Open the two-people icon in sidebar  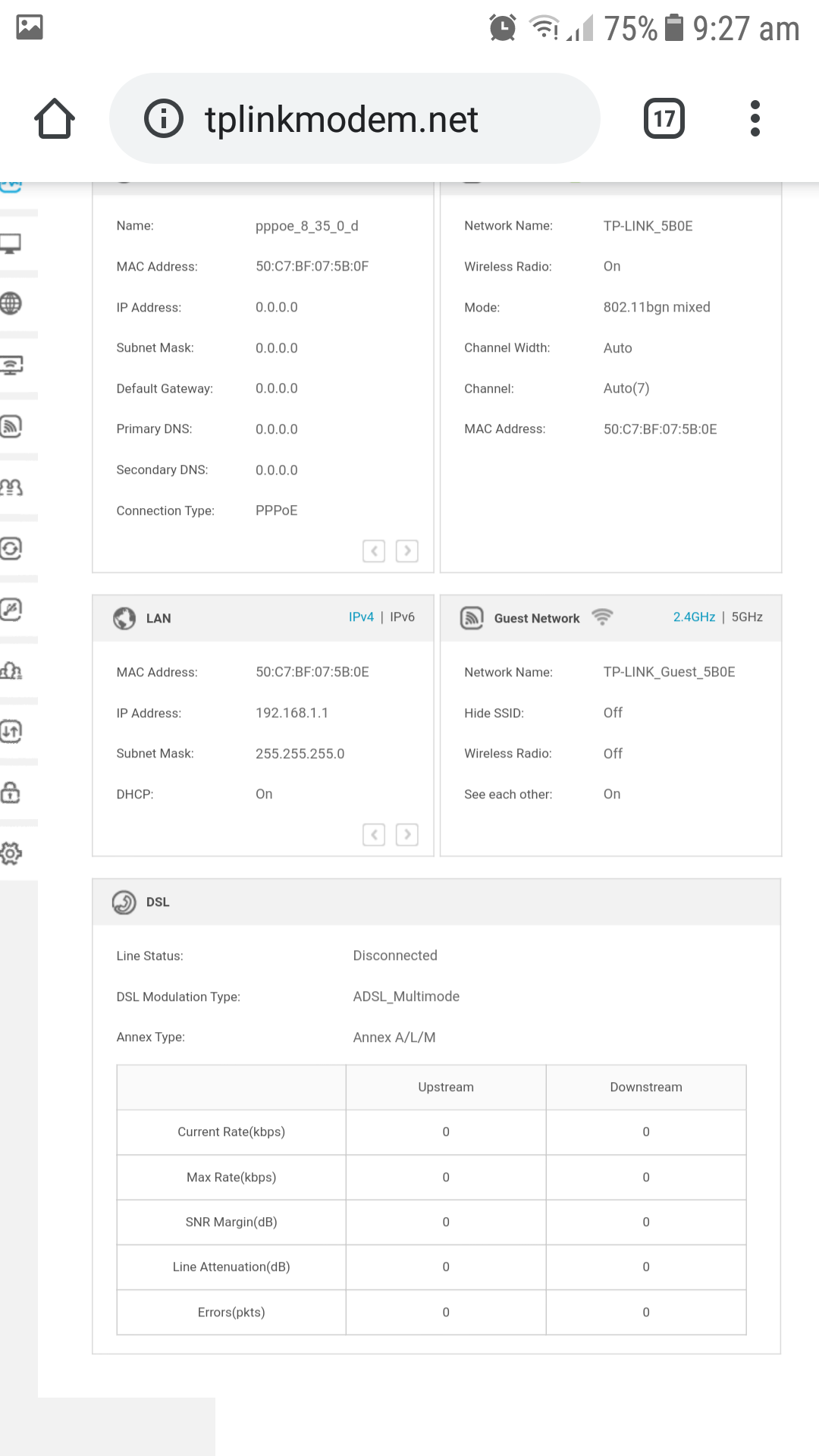[x=11, y=487]
